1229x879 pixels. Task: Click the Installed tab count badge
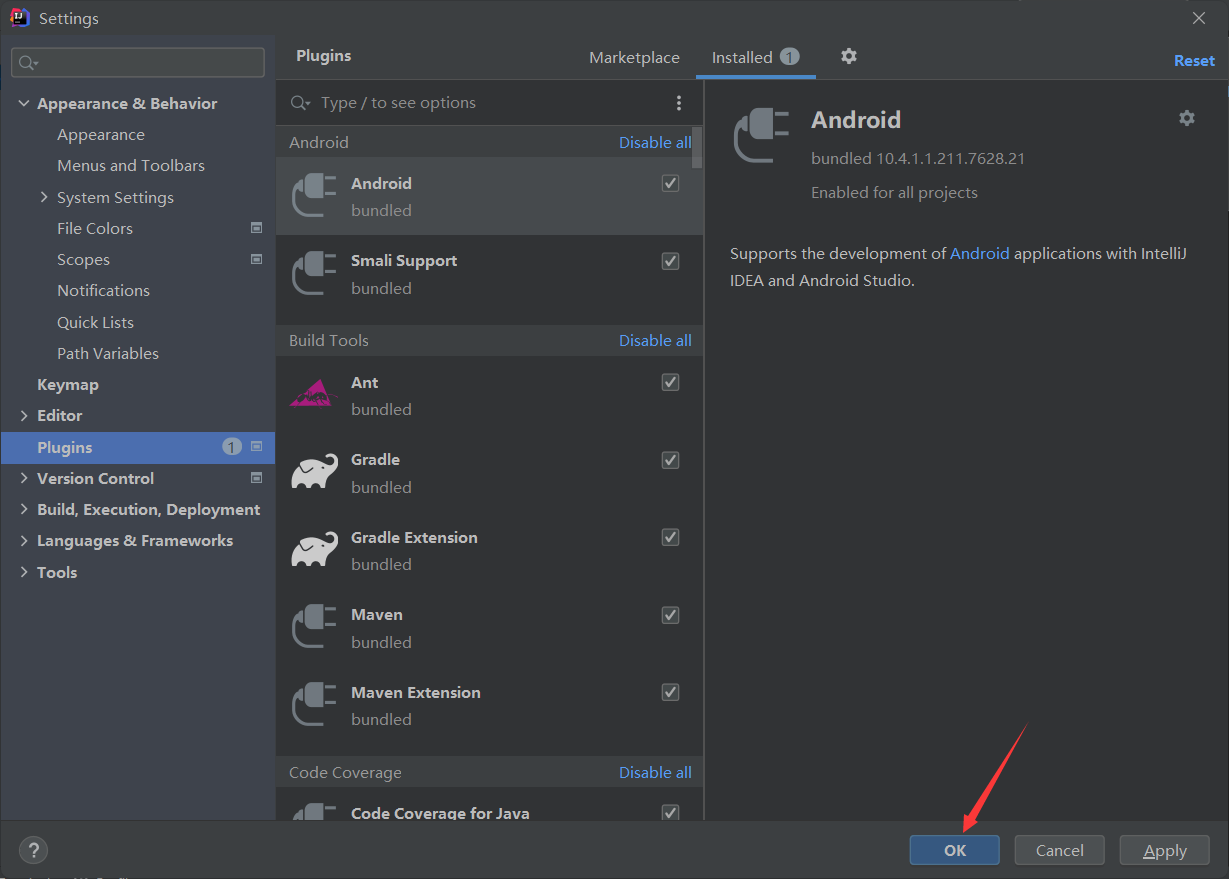790,57
